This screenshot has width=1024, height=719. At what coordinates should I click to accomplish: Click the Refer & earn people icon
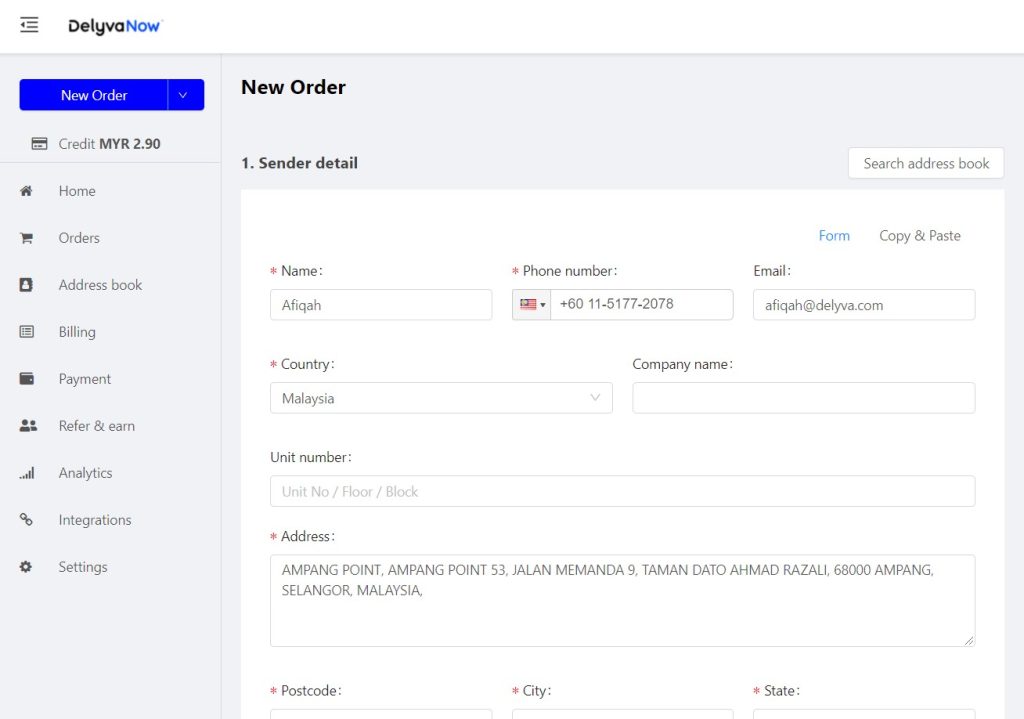click(x=27, y=426)
